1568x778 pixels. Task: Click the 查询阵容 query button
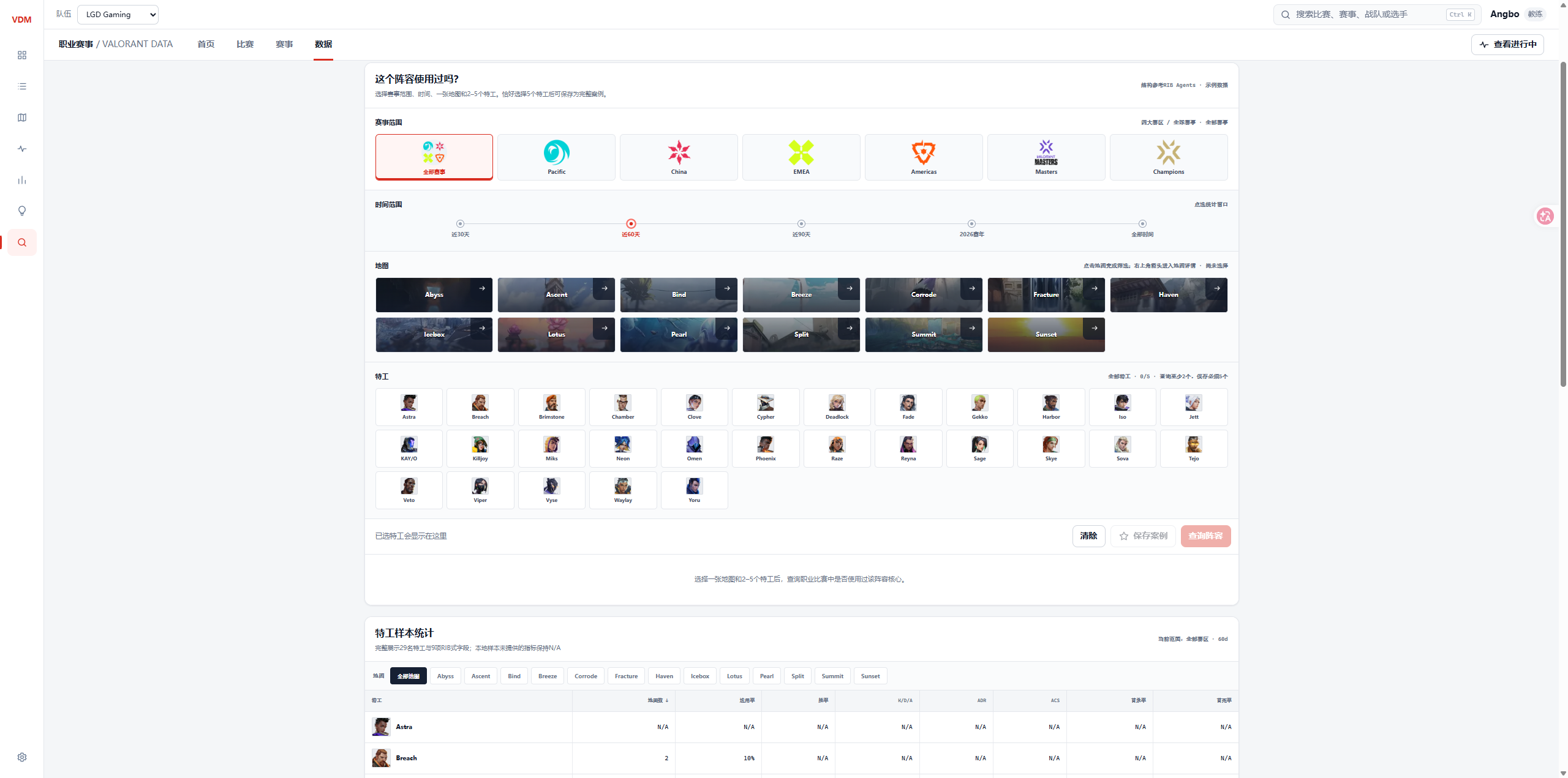point(1205,536)
